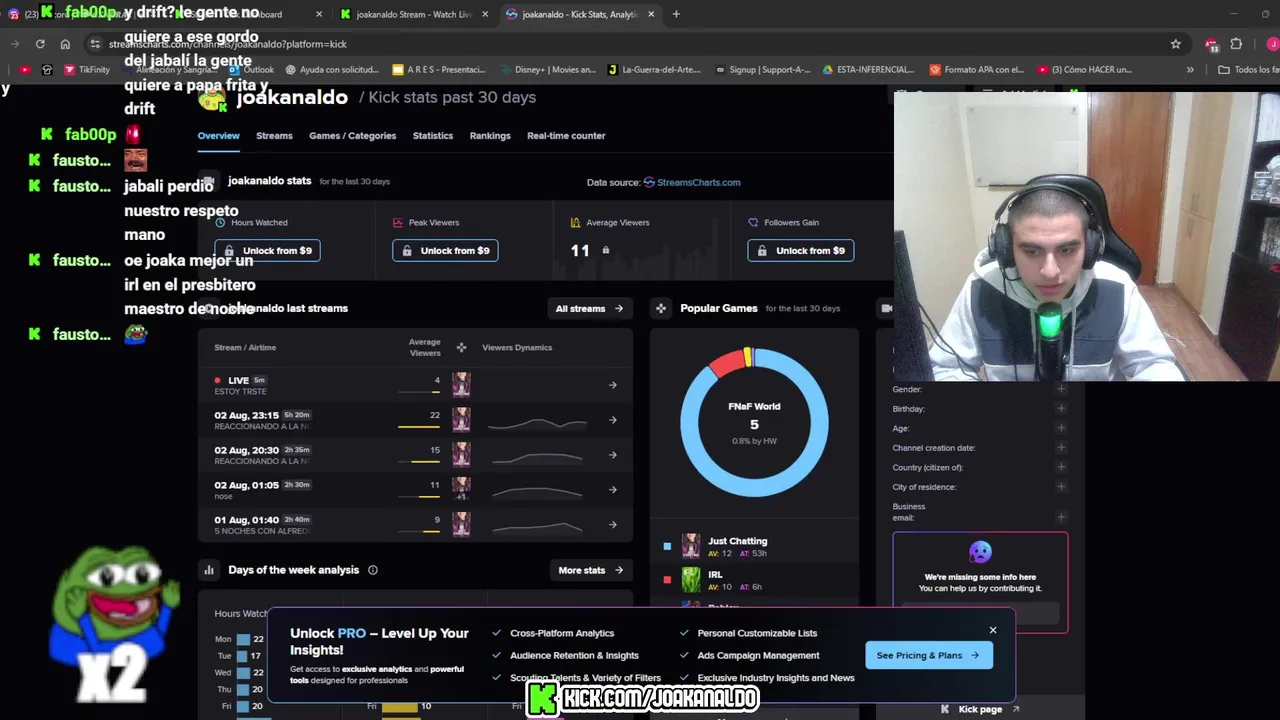Viewport: 1280px width, 720px height.
Task: Expand the Country (citizen of) plus icon
Action: point(1061,467)
